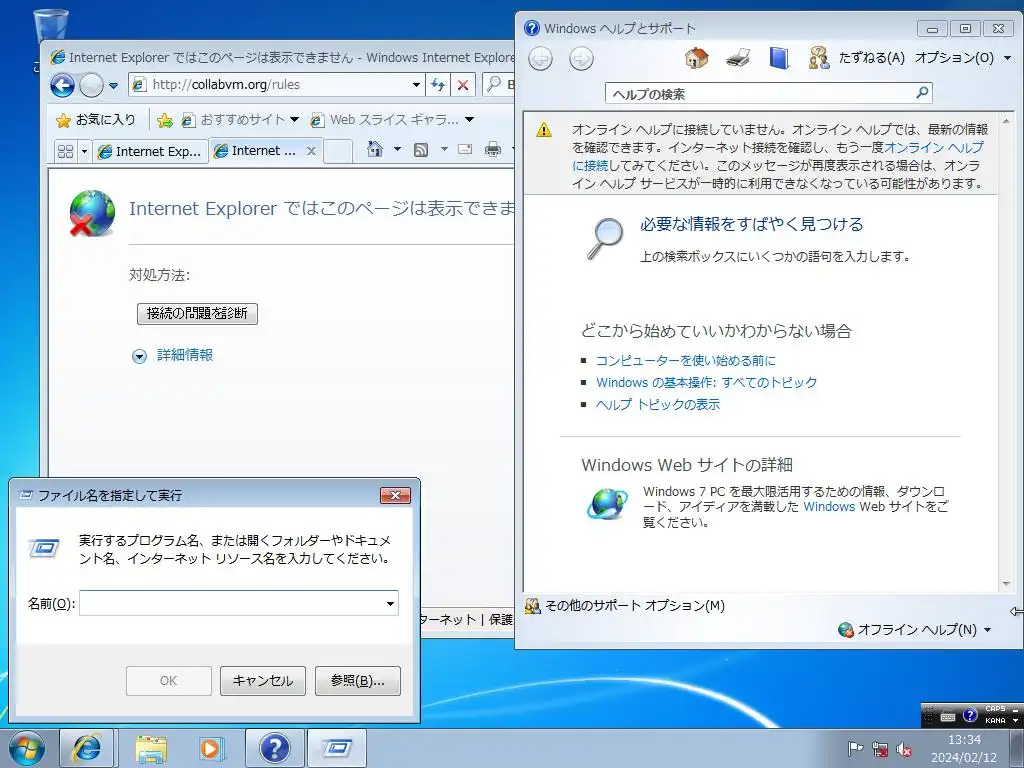Click Help window back arrow
The width and height of the screenshot is (1024, 768).
tap(540, 59)
